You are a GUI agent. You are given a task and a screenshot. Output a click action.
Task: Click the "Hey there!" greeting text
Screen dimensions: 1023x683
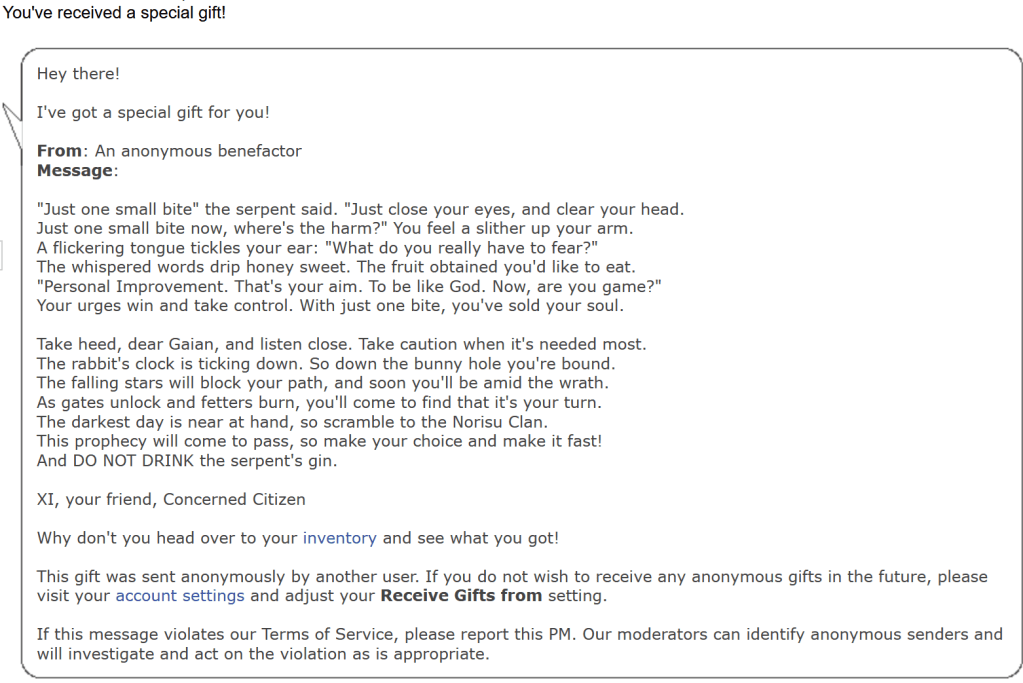click(78, 74)
